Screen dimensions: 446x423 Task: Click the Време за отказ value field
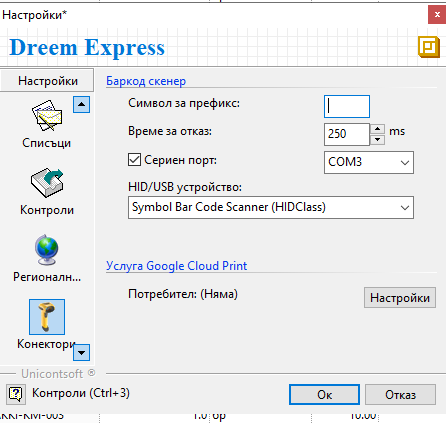(x=347, y=134)
